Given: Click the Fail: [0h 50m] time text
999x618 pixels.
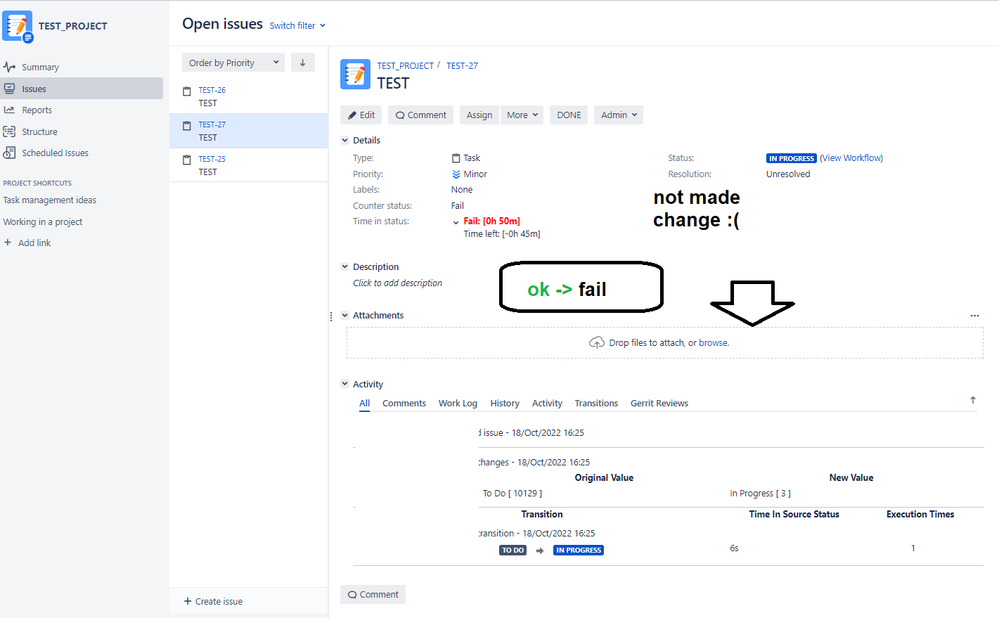Looking at the screenshot, I should pyautogui.click(x=492, y=221).
